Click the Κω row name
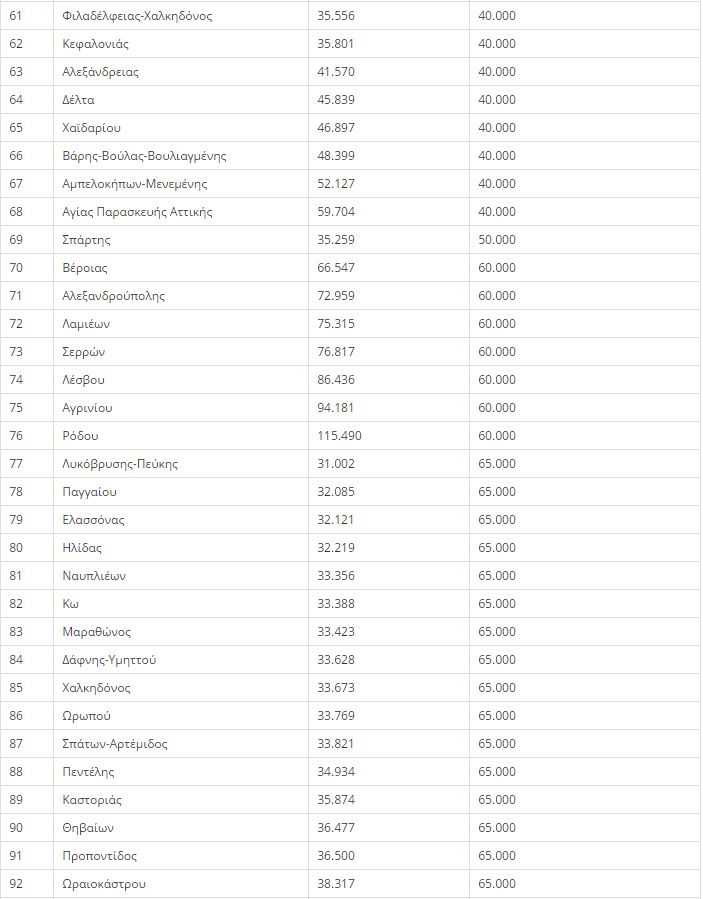This screenshot has height=899, width=703. click(71, 604)
